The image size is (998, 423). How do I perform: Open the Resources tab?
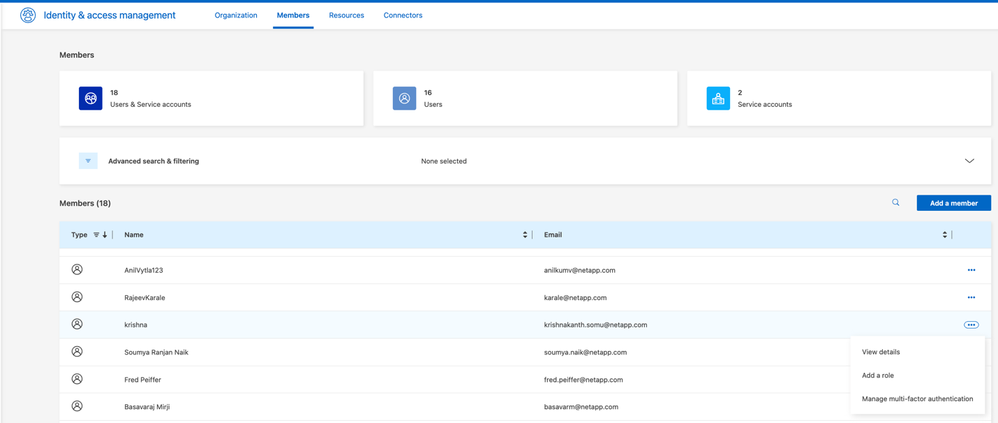pyautogui.click(x=346, y=15)
